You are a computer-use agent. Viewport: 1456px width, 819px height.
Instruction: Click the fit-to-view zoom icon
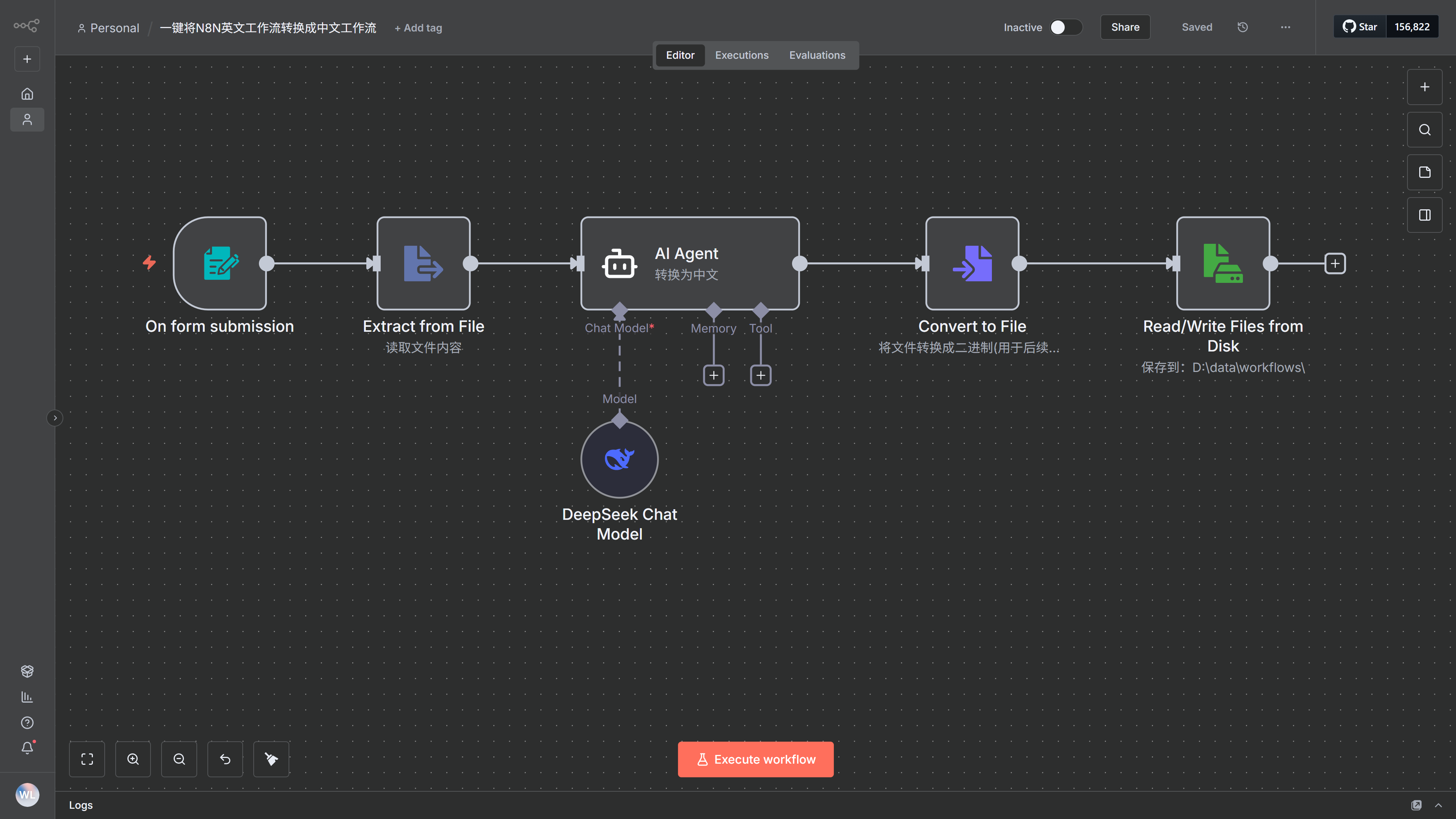pos(87,759)
